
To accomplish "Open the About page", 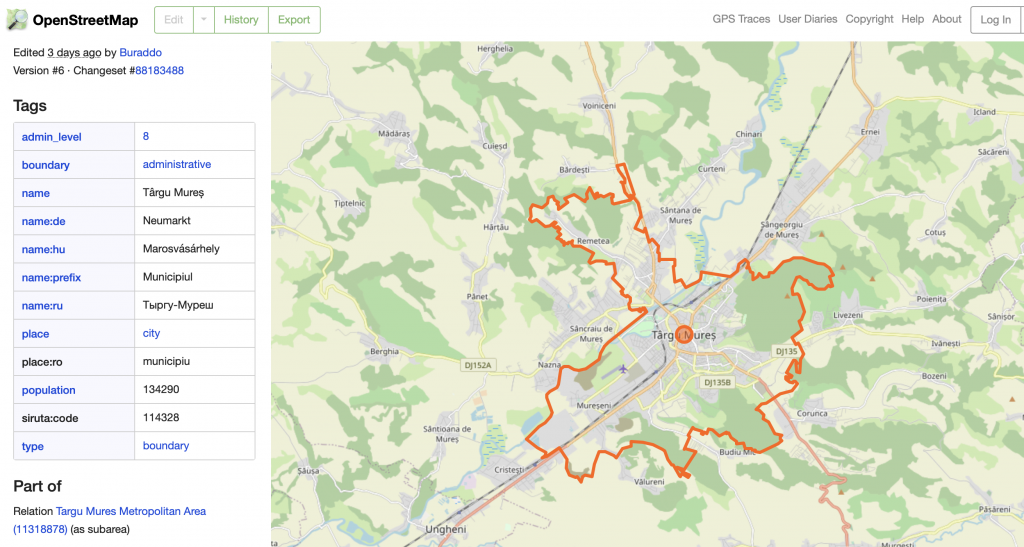I will pos(946,19).
